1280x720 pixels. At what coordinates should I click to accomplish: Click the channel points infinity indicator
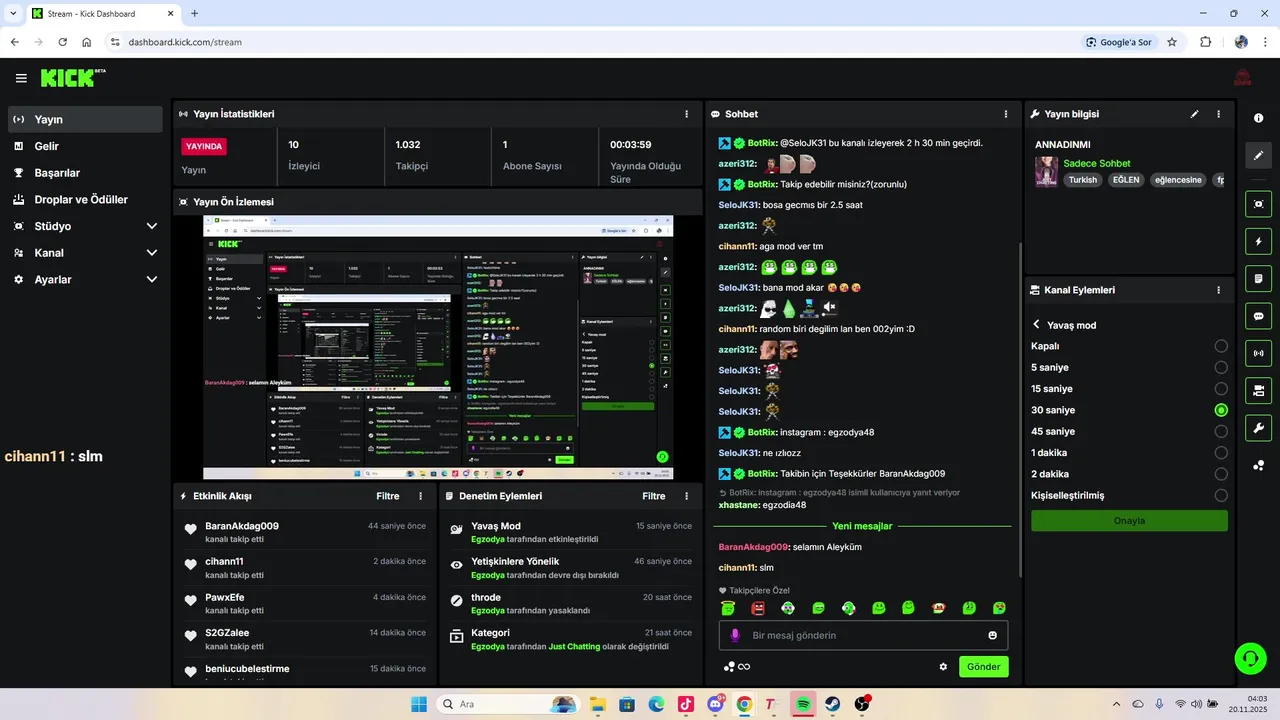click(738, 667)
